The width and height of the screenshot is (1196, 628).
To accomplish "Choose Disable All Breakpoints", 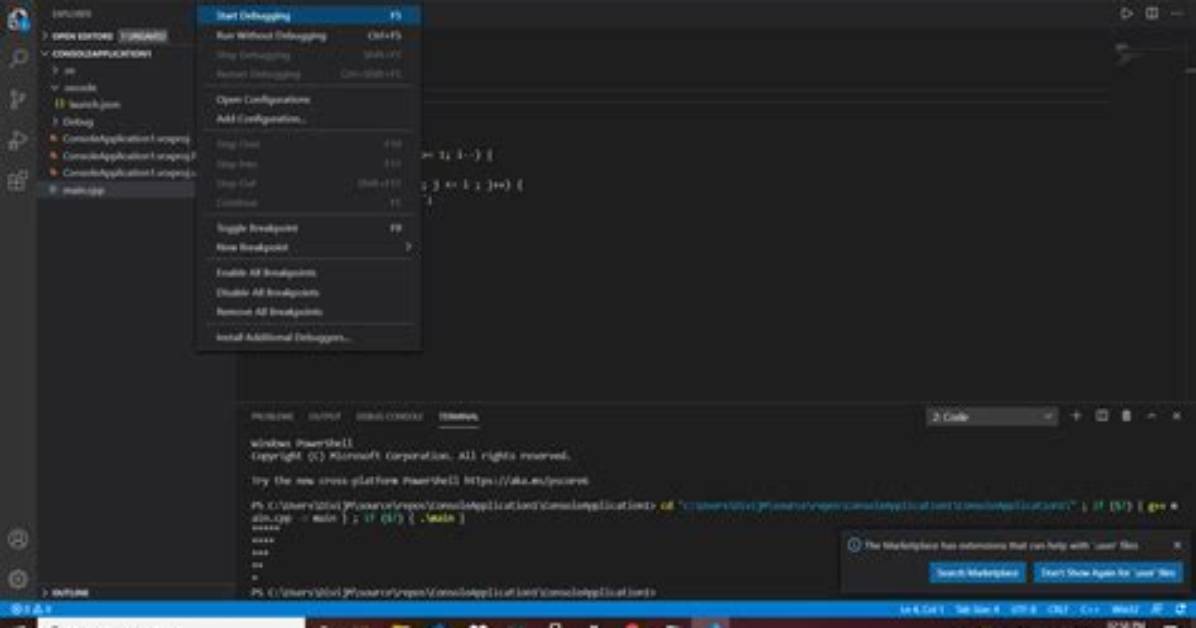I will (309, 292).
